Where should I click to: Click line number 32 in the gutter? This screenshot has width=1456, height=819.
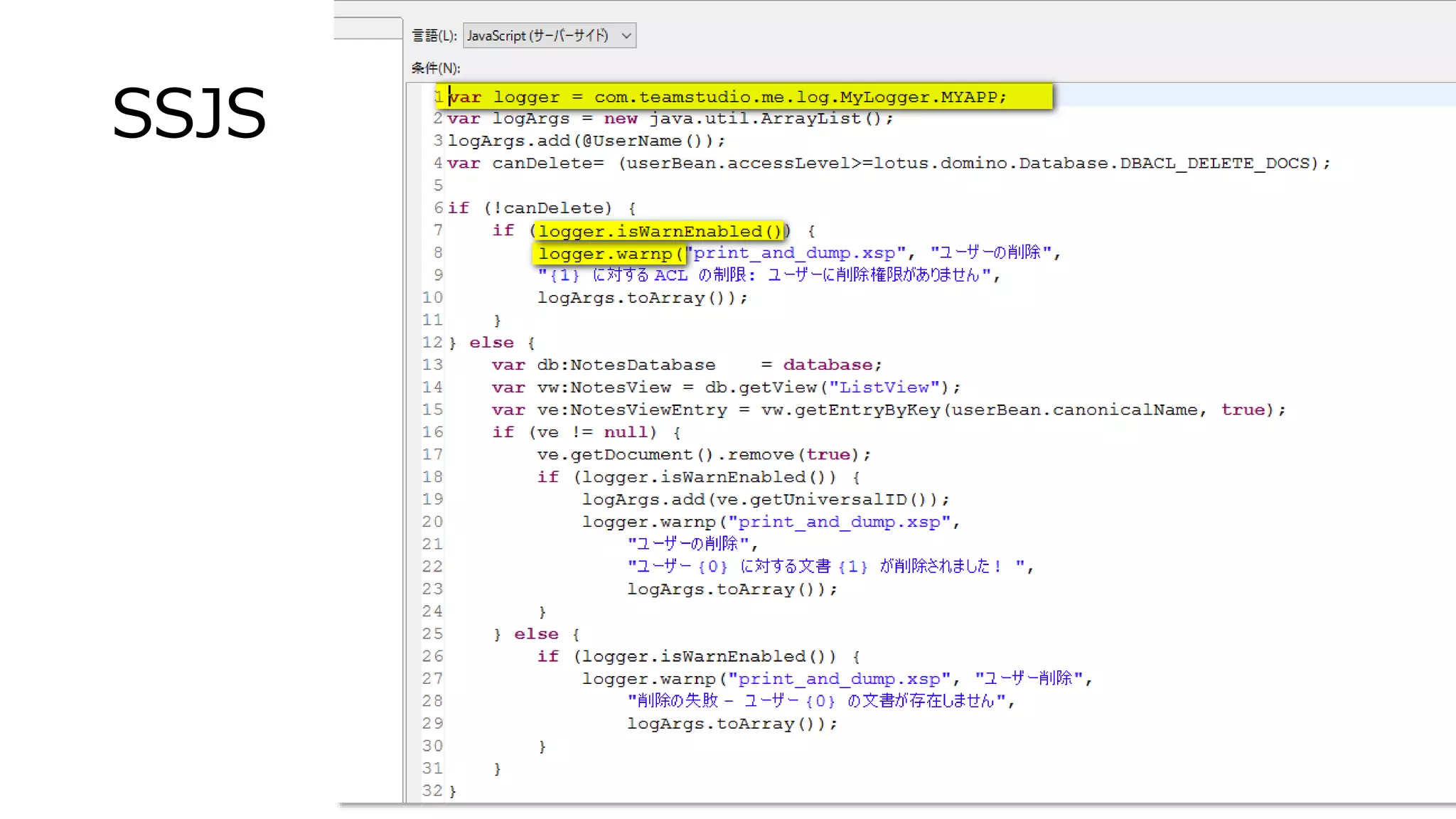pos(432,791)
